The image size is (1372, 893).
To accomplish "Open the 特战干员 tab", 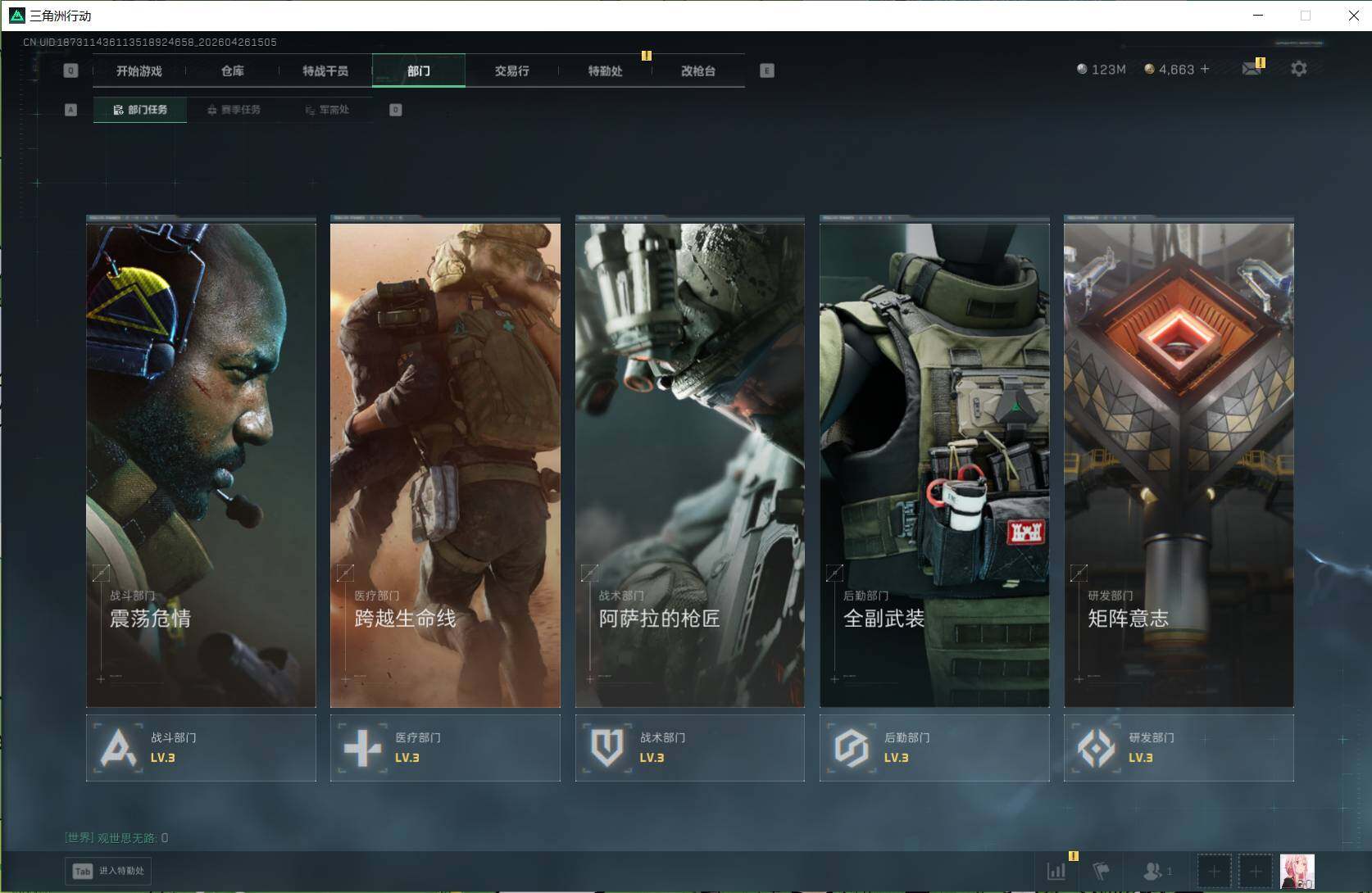I will (325, 71).
